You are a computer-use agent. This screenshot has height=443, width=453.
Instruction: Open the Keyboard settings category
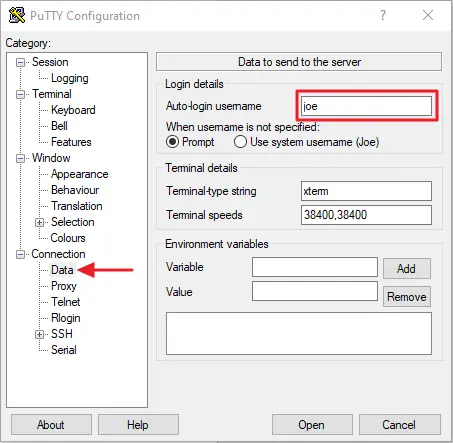[x=73, y=110]
